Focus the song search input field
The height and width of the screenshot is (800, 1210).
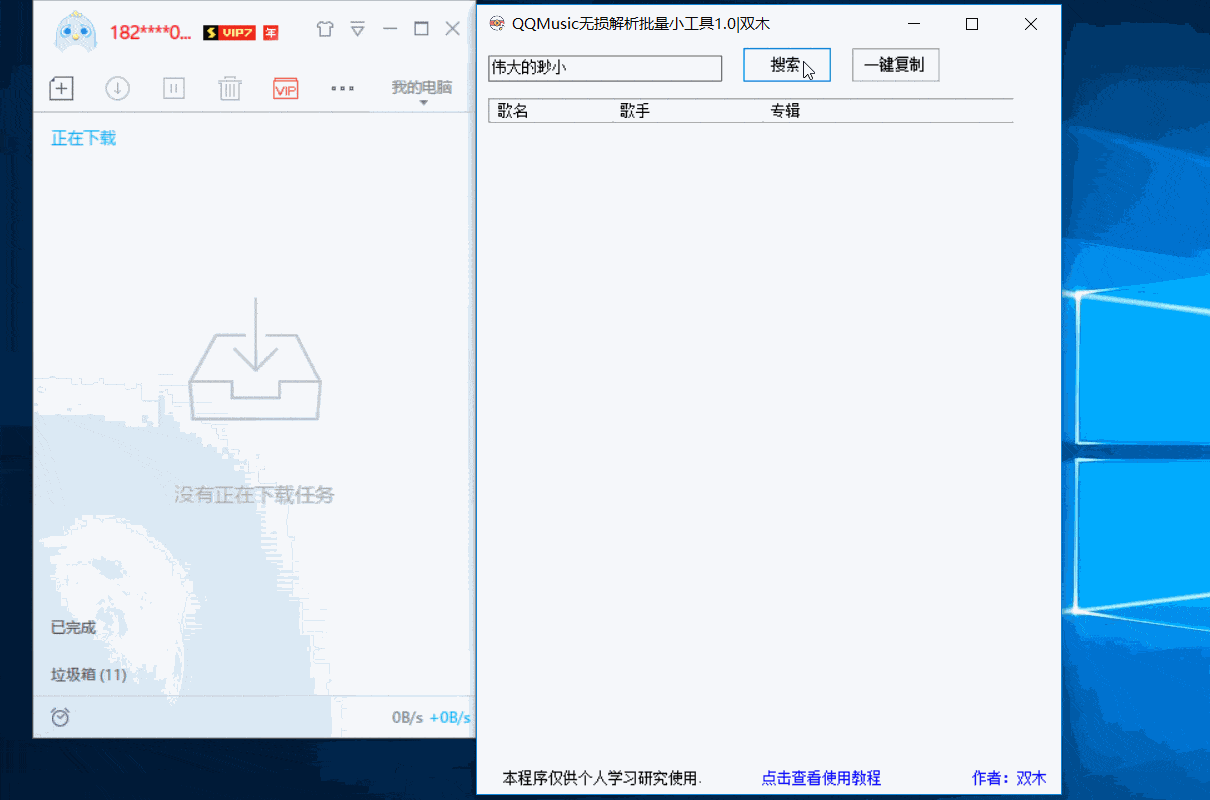[x=605, y=68]
